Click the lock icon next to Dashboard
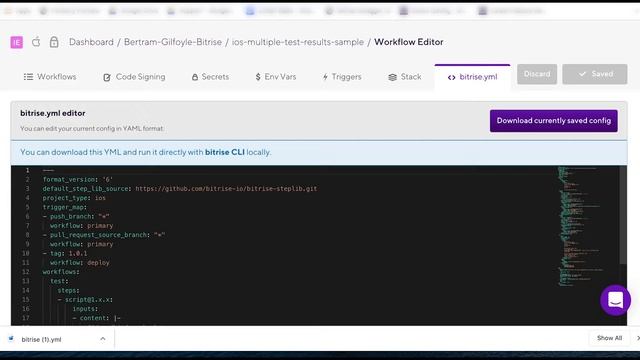 [x=54, y=42]
